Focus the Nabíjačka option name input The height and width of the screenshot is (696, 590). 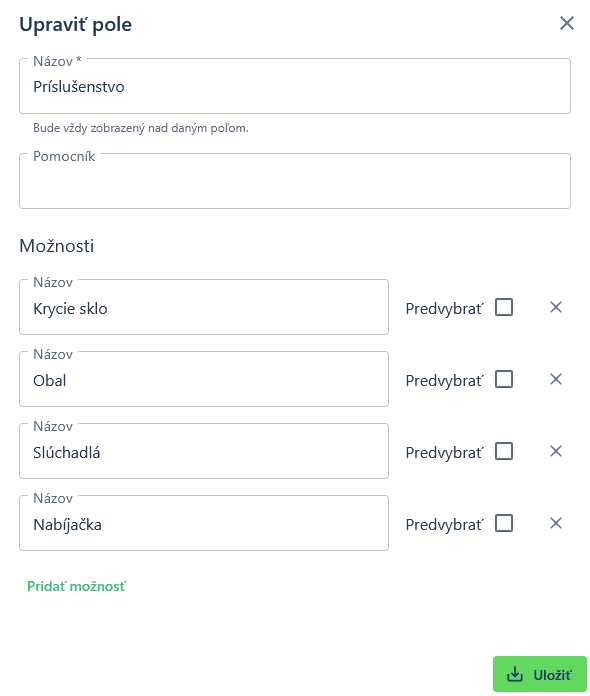[204, 523]
